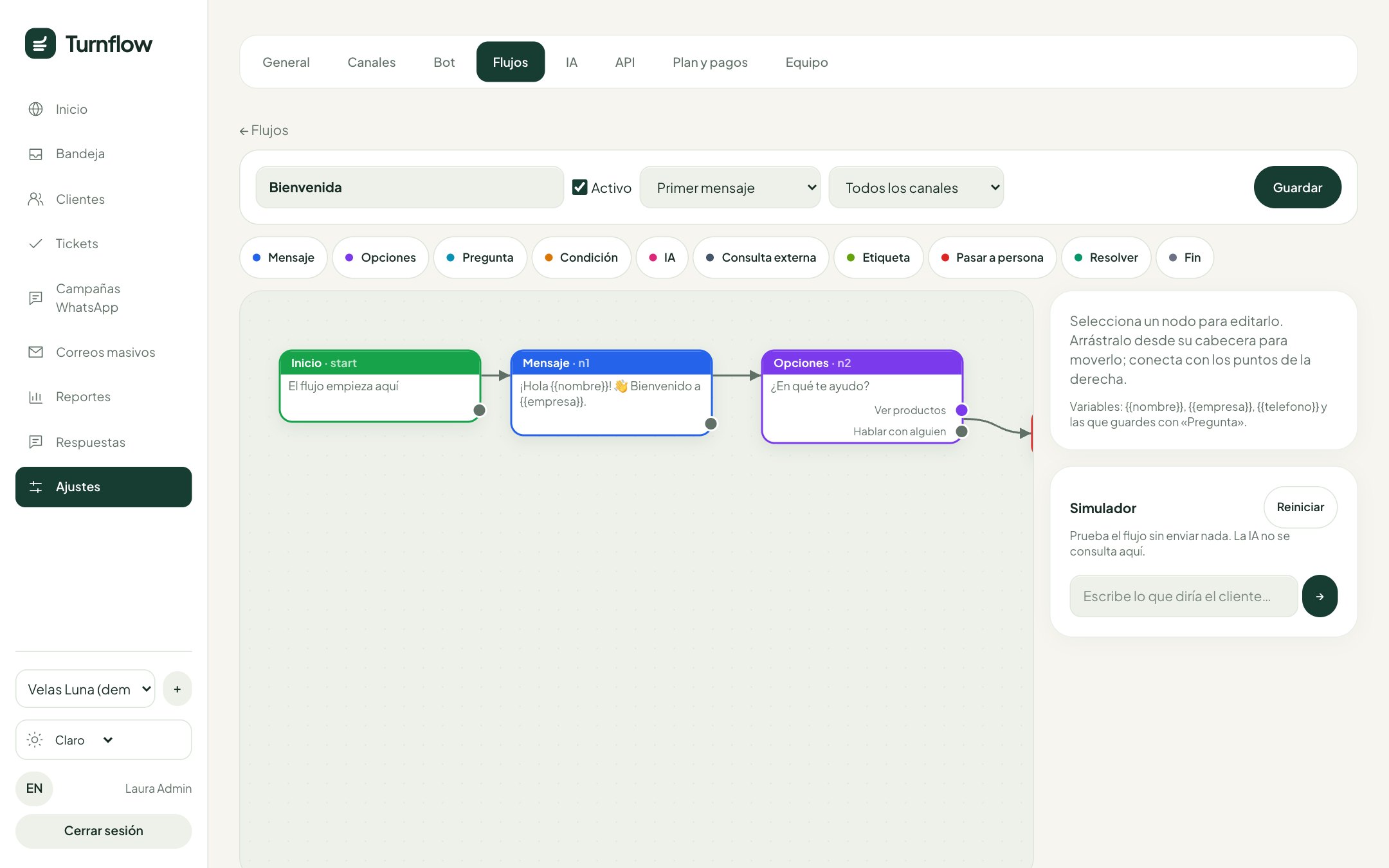
Task: Click the Correos masivos envelope icon
Action: click(36, 352)
